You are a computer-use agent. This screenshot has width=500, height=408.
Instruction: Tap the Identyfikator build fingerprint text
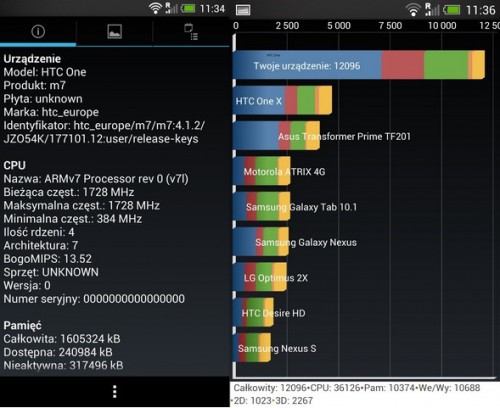[x=104, y=132]
